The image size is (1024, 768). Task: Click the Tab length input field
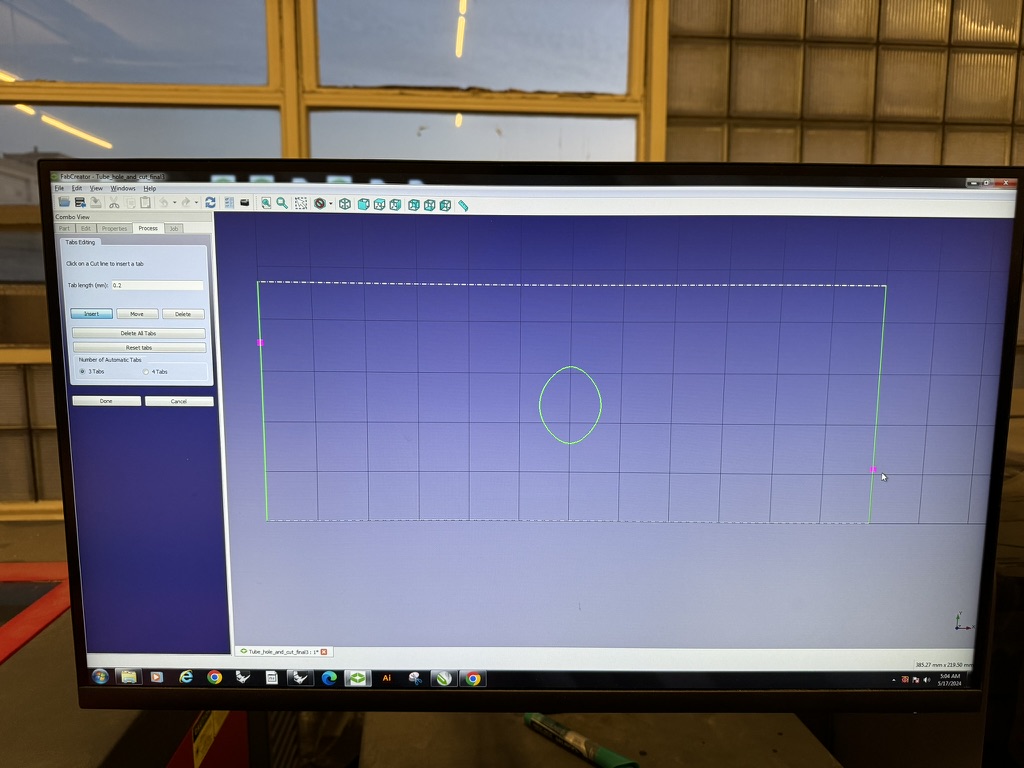tap(157, 285)
